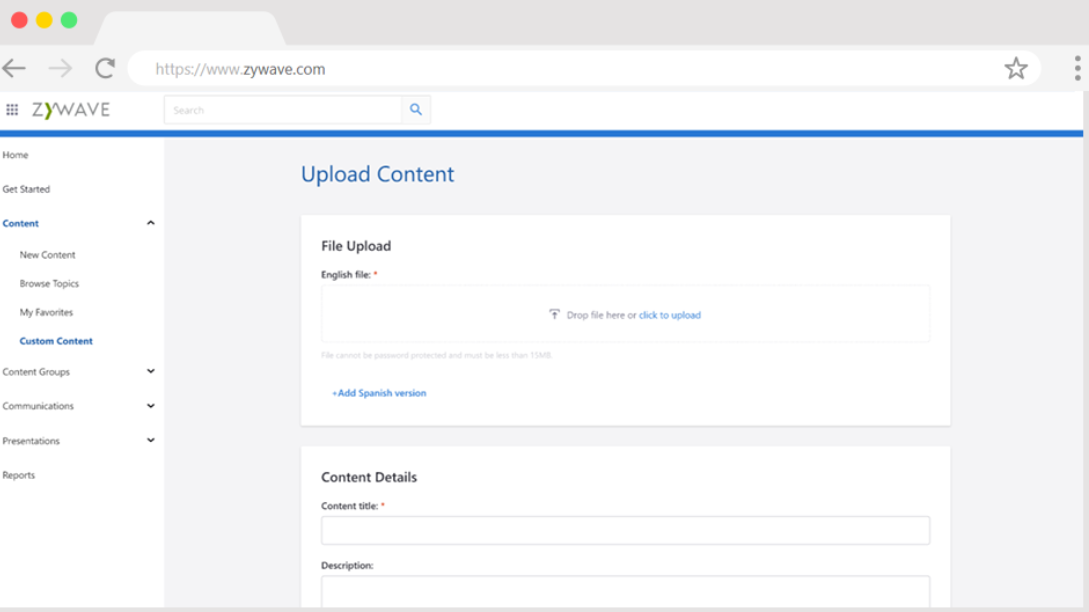Open Browse Topics from the sidebar
The image size is (1089, 612).
pos(47,283)
